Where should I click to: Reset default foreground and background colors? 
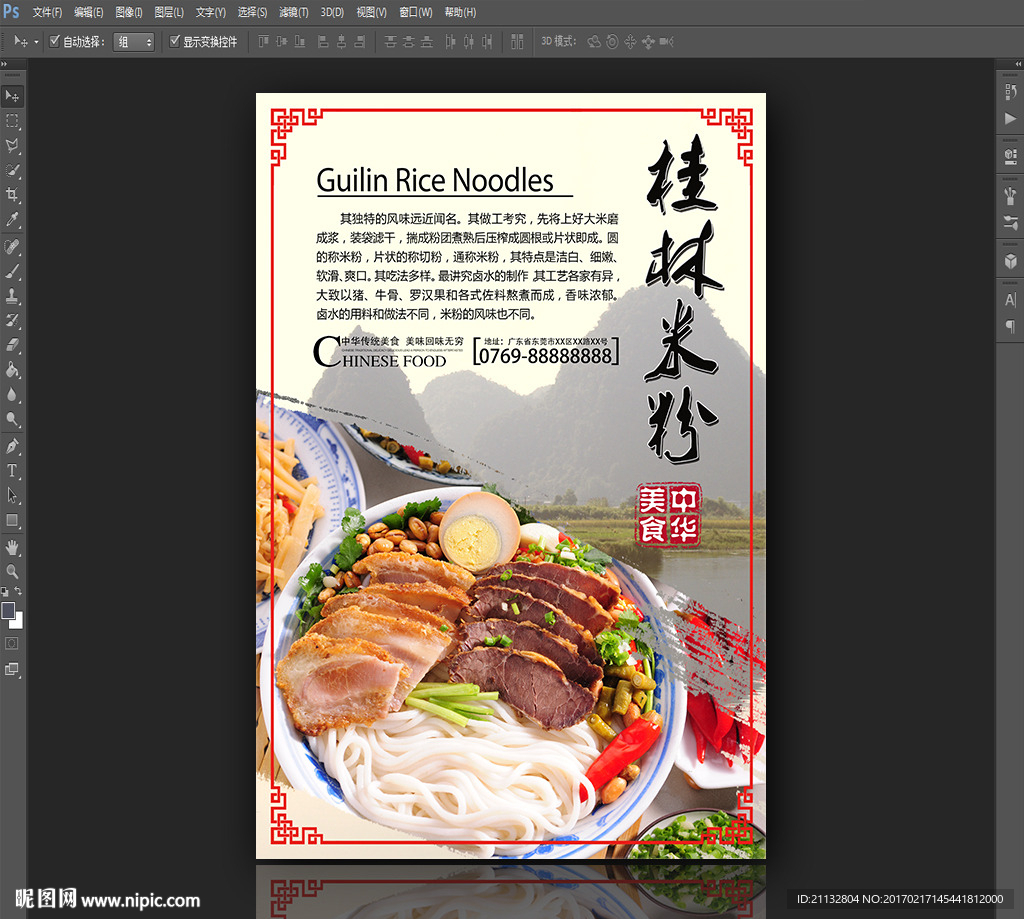(x=5, y=592)
